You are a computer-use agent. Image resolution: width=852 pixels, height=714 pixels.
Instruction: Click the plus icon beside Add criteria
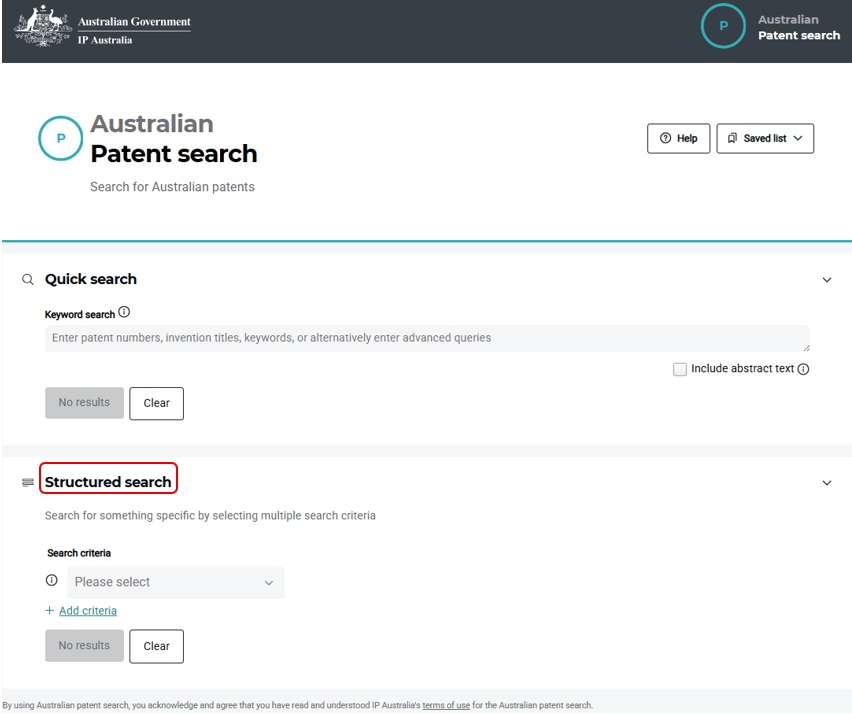(x=49, y=610)
